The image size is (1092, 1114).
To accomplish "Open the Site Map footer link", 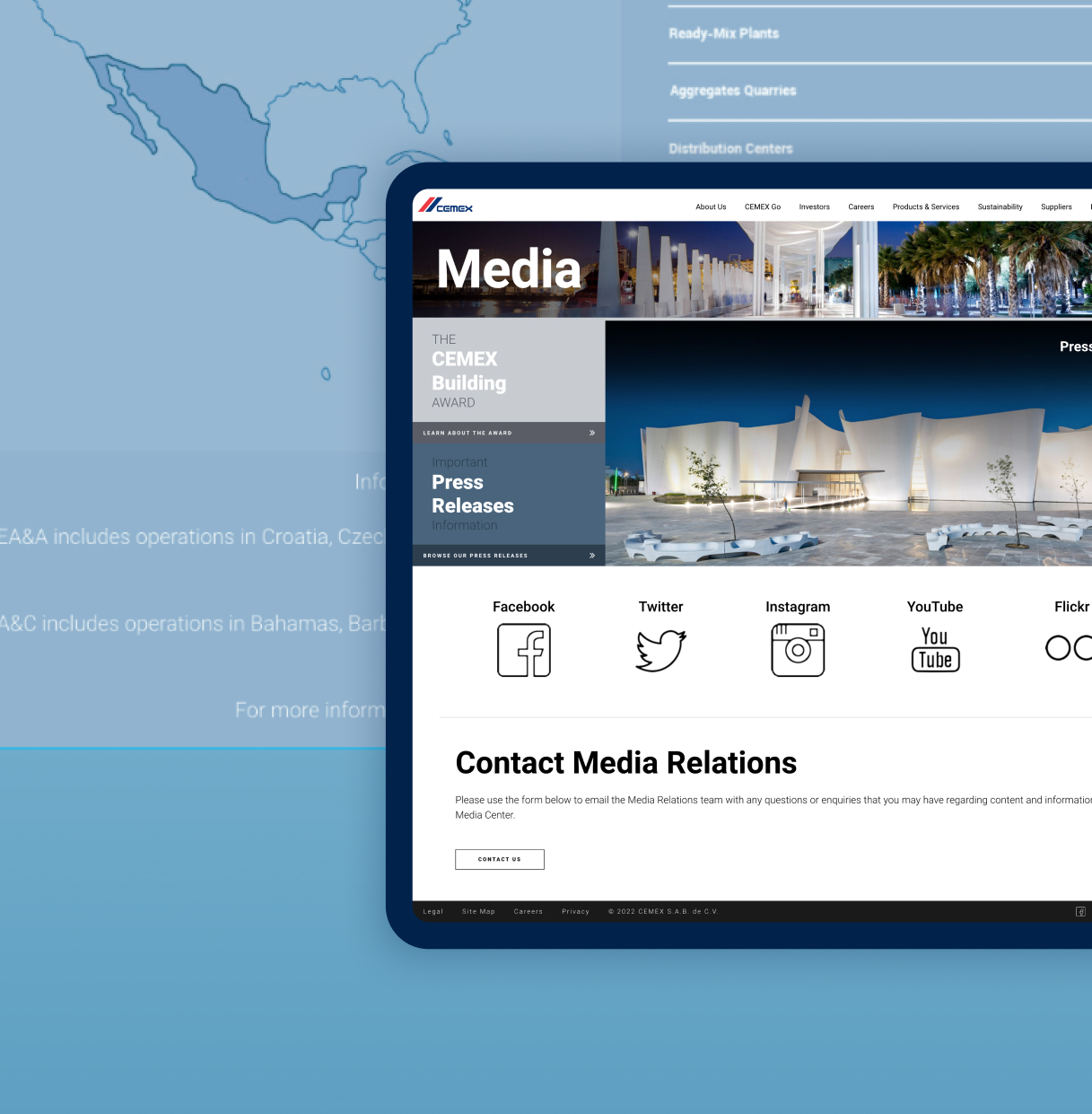I will click(x=478, y=911).
